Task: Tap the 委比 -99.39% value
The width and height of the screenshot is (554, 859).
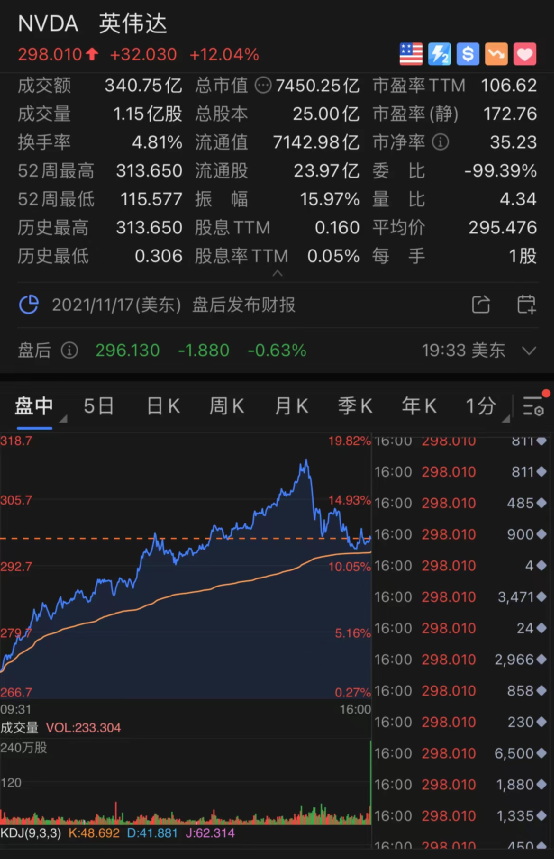Action: [x=500, y=171]
